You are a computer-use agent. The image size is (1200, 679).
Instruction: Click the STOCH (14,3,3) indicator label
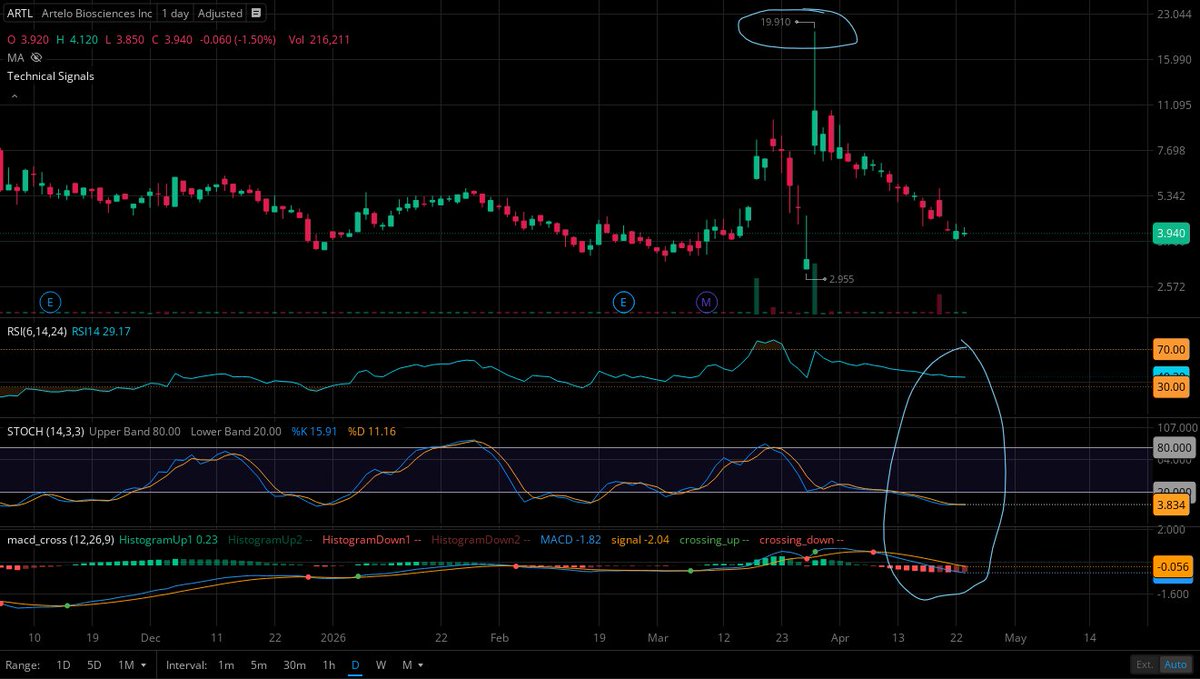click(x=46, y=431)
